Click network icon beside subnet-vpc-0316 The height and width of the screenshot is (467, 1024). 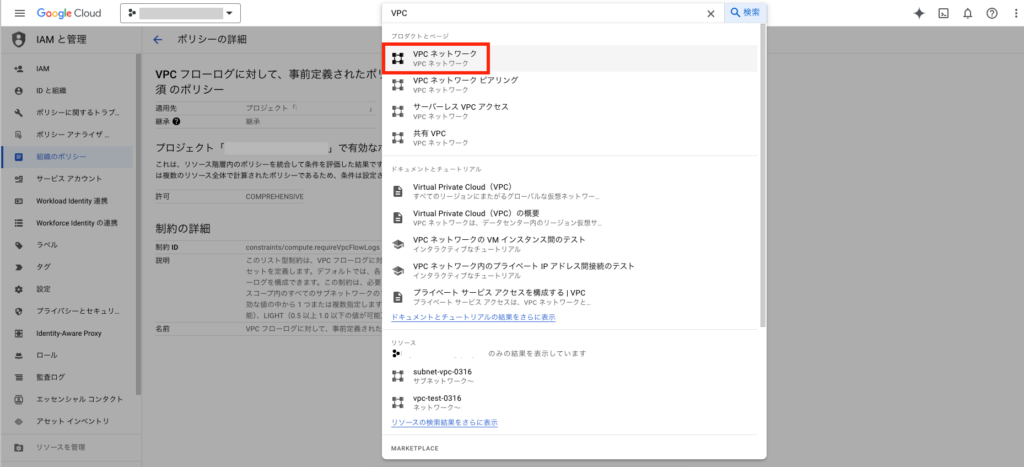point(397,376)
